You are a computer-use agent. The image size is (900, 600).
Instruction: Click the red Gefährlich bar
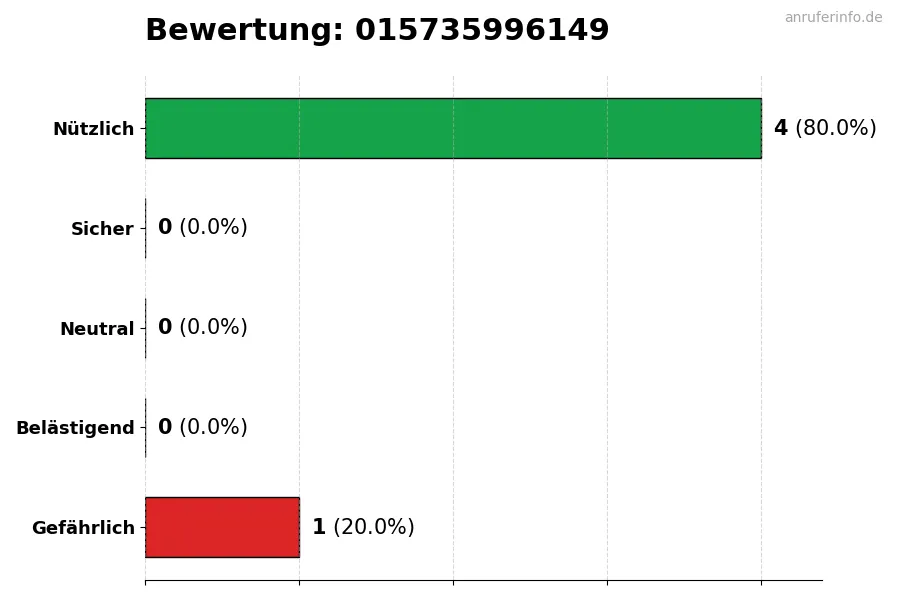point(222,527)
